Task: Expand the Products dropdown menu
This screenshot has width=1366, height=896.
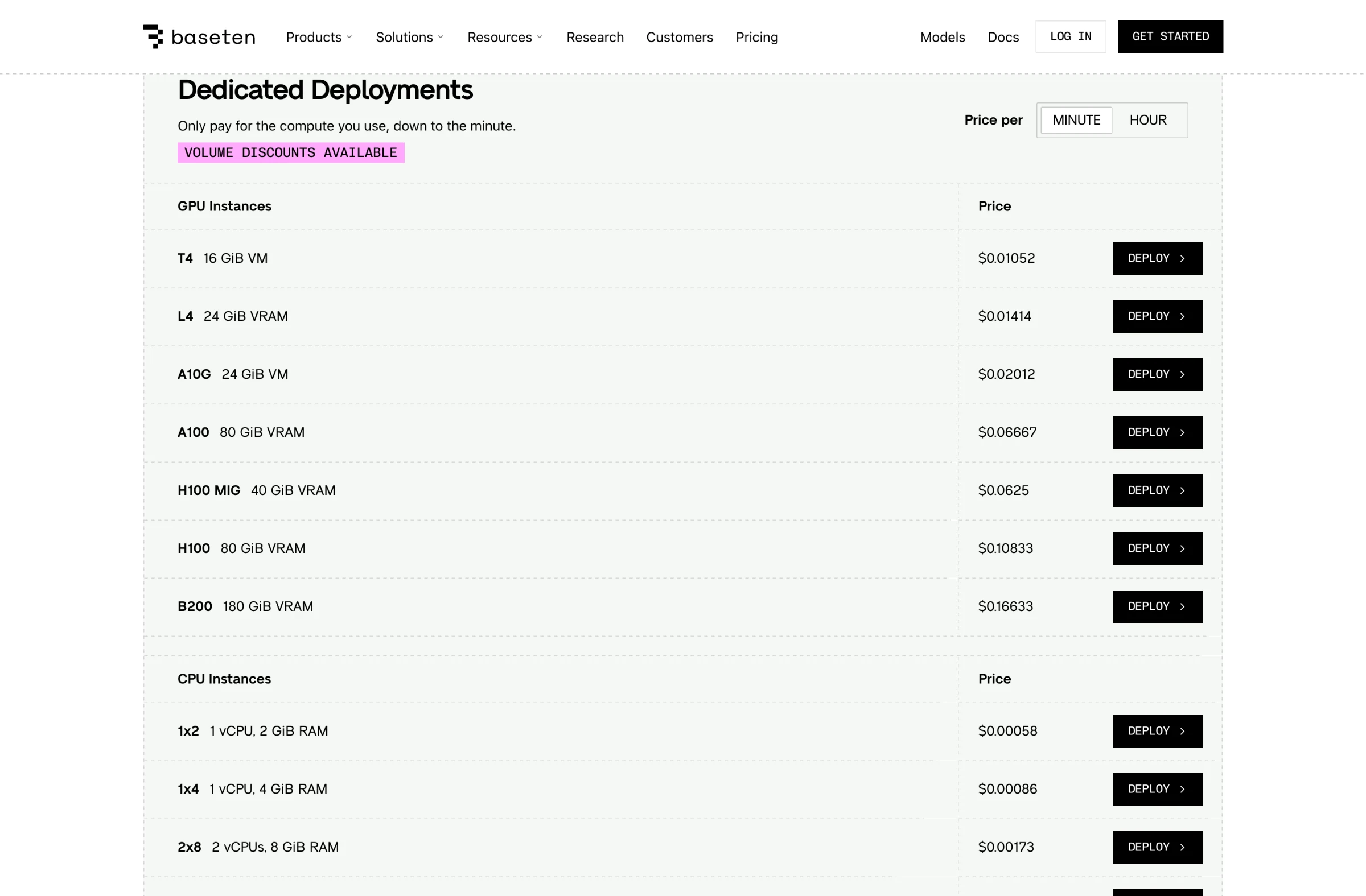Action: click(x=319, y=38)
